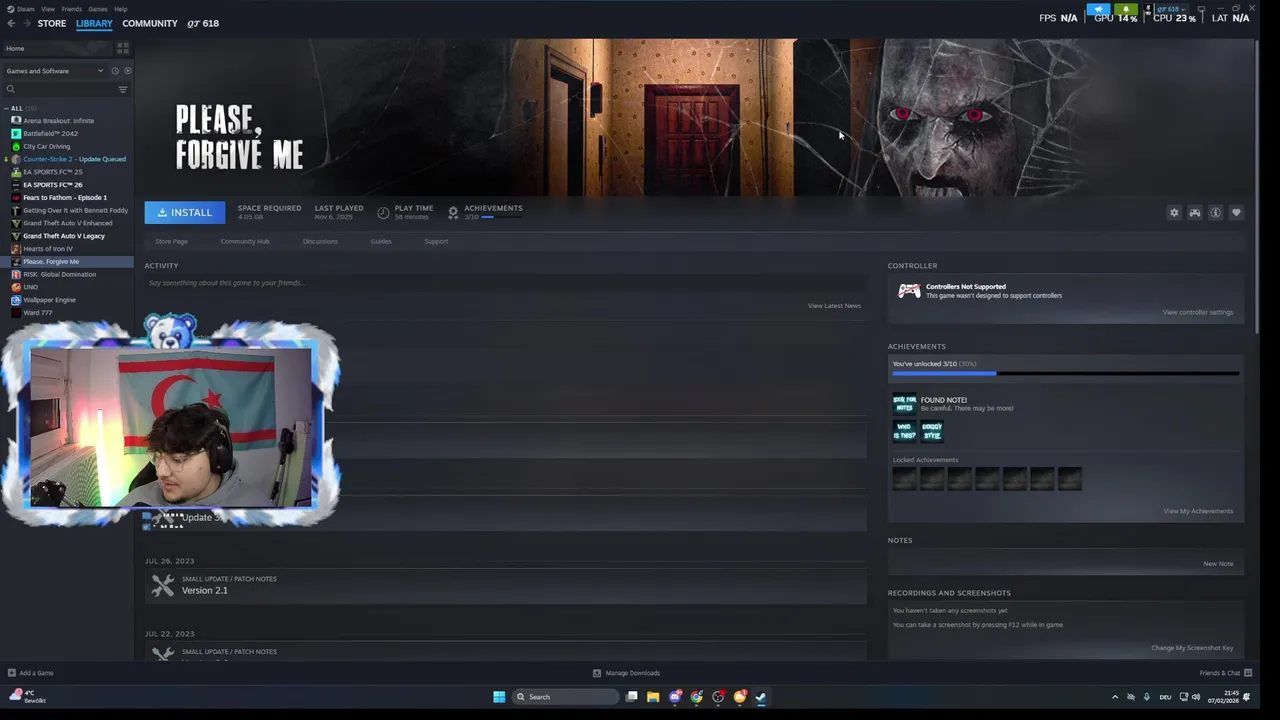Click the Friends & Chat icon
Viewport: 1280px width, 720px height.
1248,673
